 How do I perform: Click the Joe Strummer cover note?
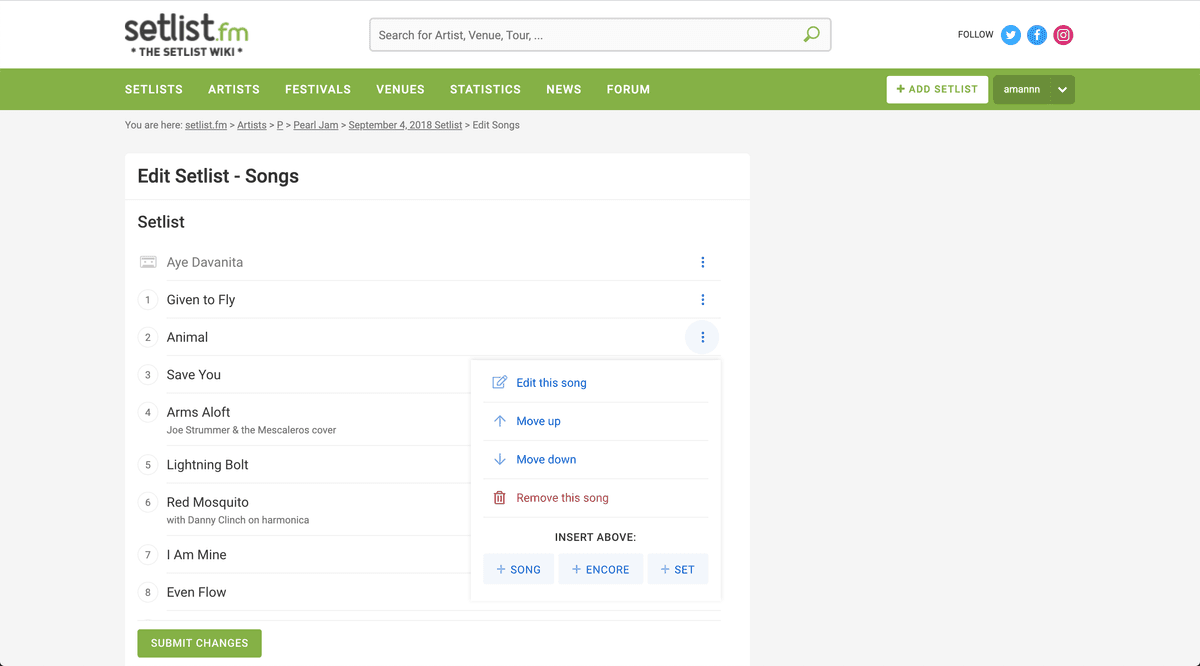pyautogui.click(x=251, y=430)
